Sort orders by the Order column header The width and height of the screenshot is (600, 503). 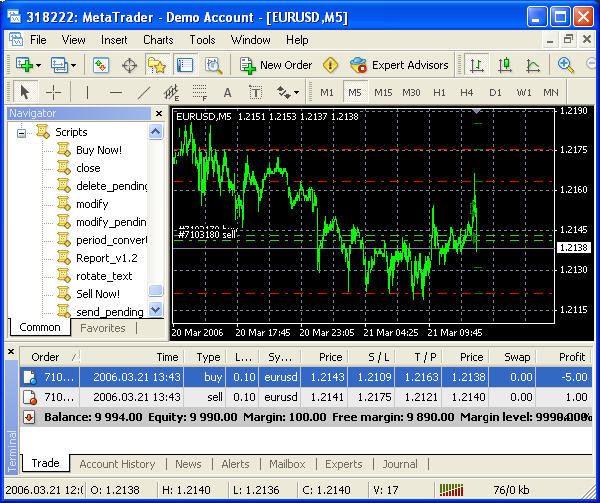(x=50, y=357)
